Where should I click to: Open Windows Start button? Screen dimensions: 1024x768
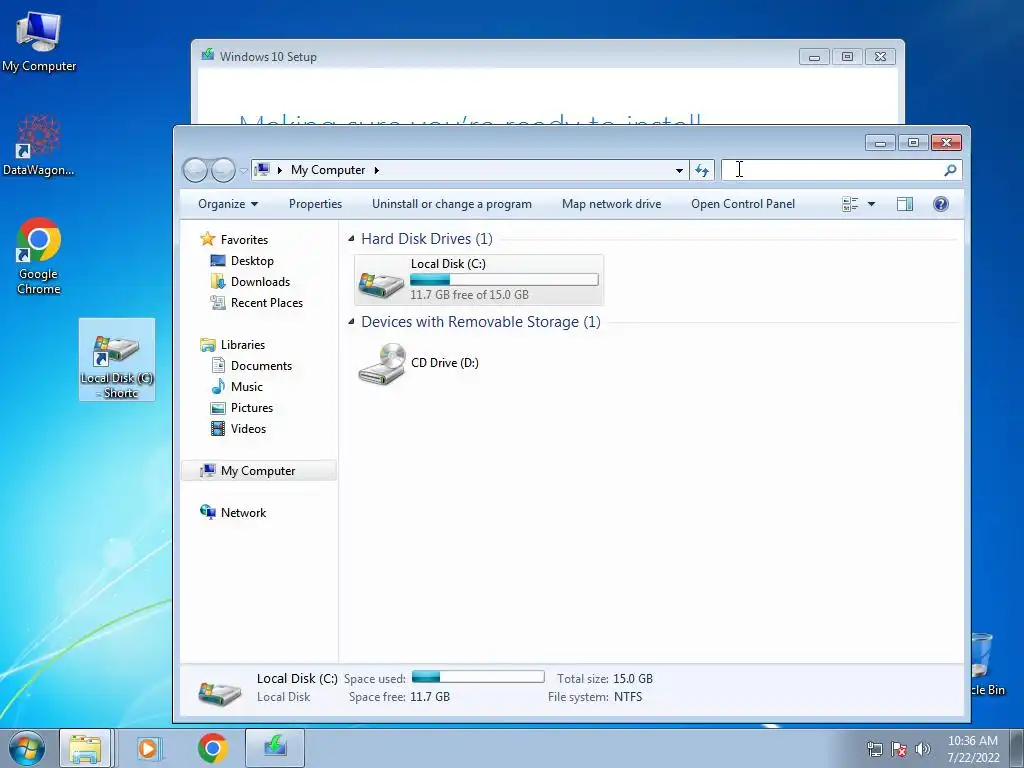27,748
